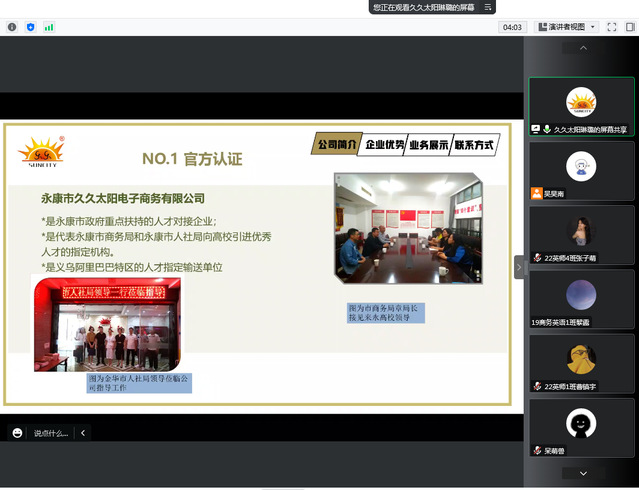Click the screen-viewing notice banner text
The height and width of the screenshot is (490, 639).
point(424,7)
